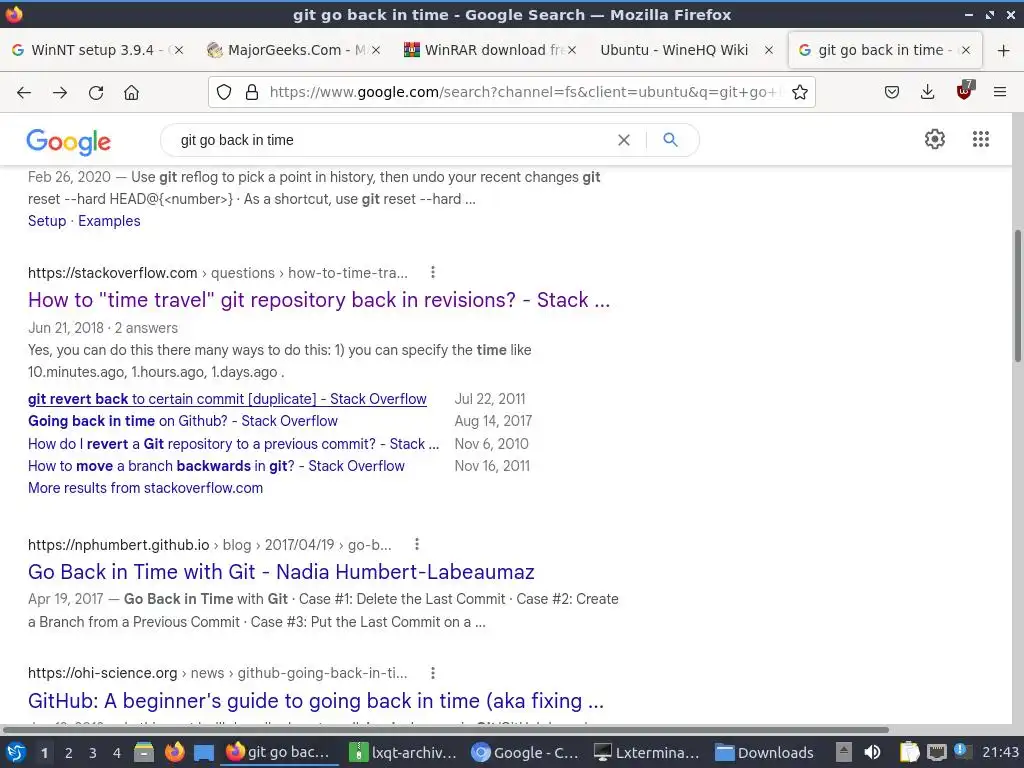Close the WinRAR download tab
This screenshot has width=1024, height=768.
572,50
